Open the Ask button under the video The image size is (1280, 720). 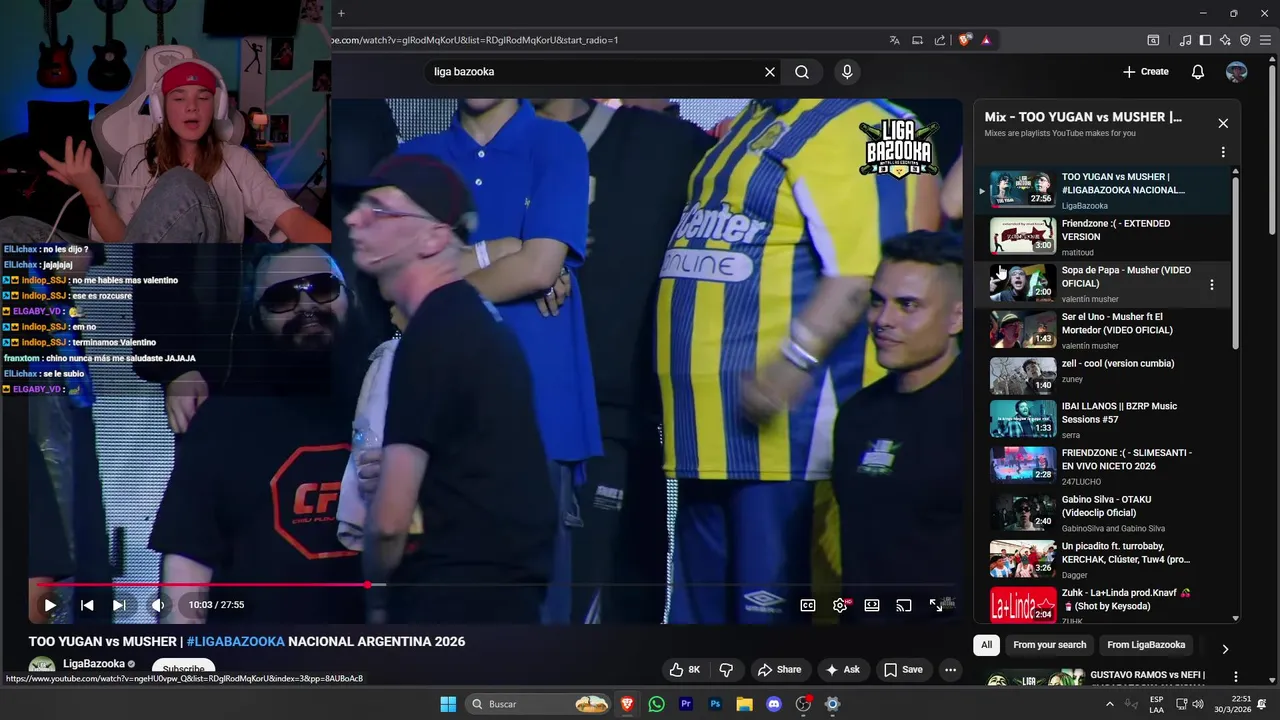coord(842,670)
